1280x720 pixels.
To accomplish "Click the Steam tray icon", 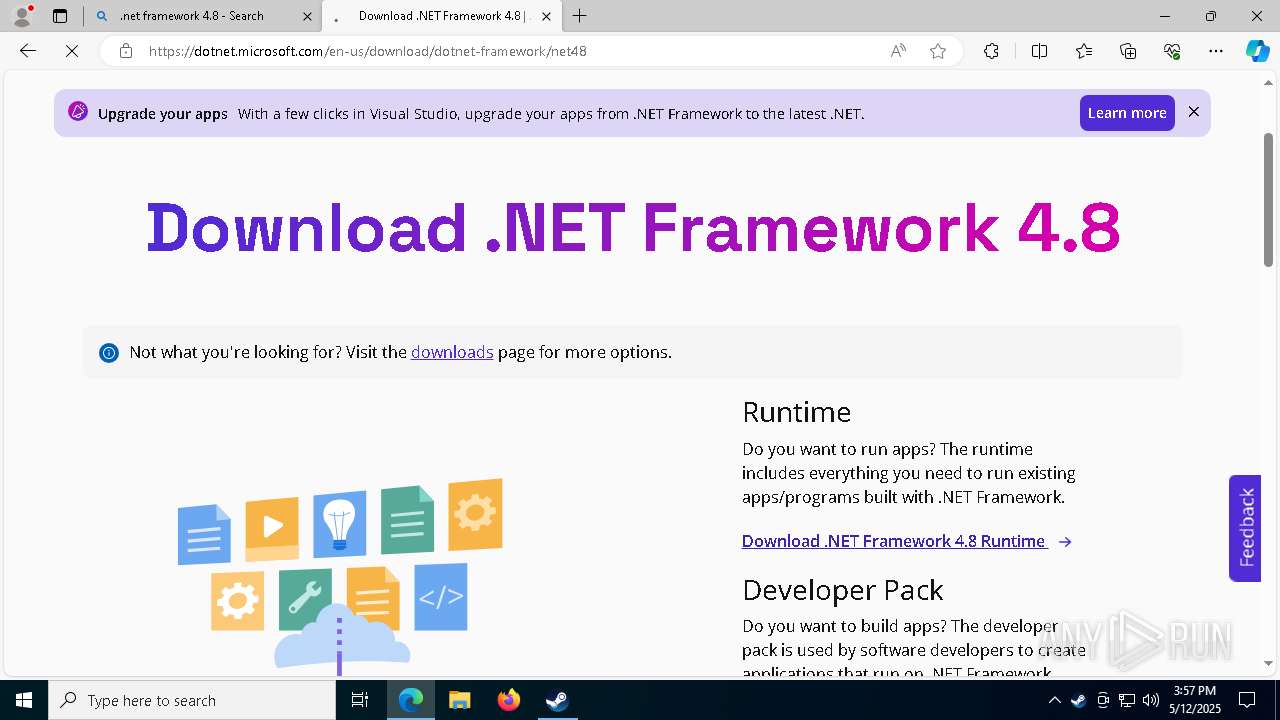I will point(1078,700).
